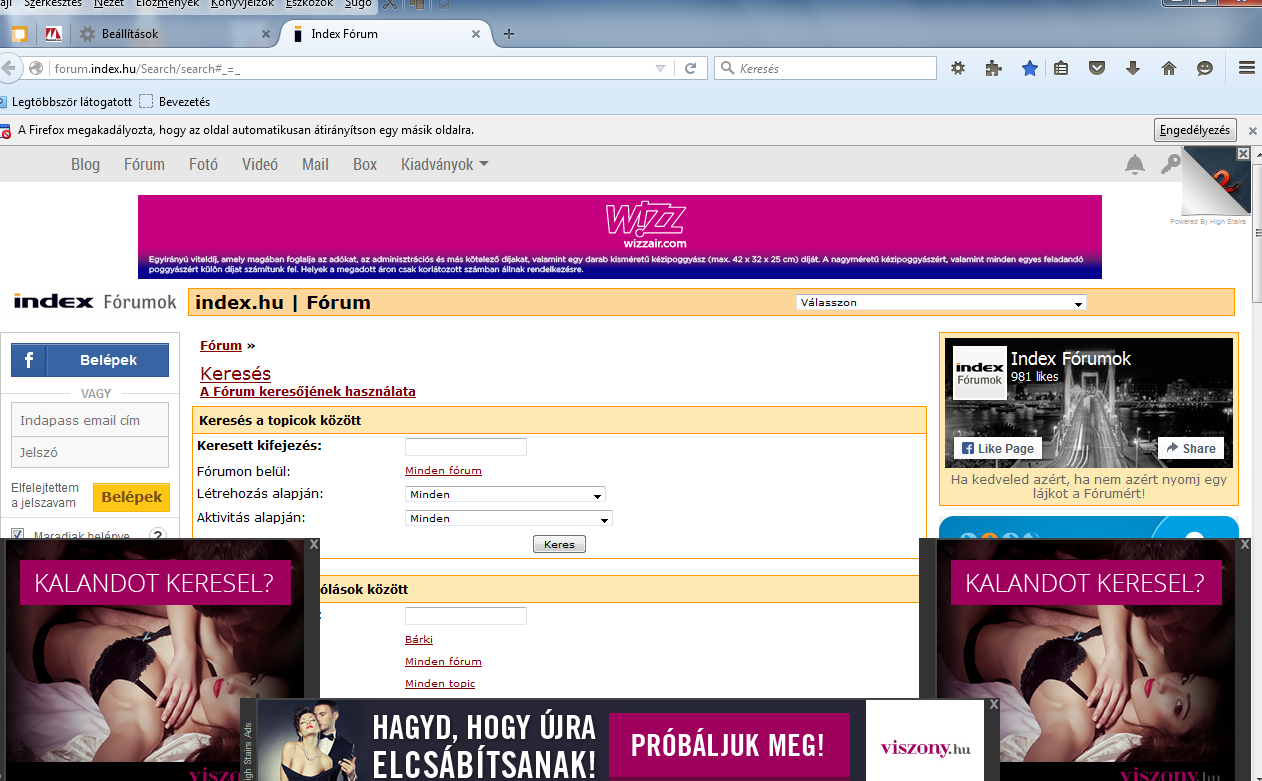Open Videó in the navigation bar
Viewport: 1262px width, 781px height.
[260, 165]
